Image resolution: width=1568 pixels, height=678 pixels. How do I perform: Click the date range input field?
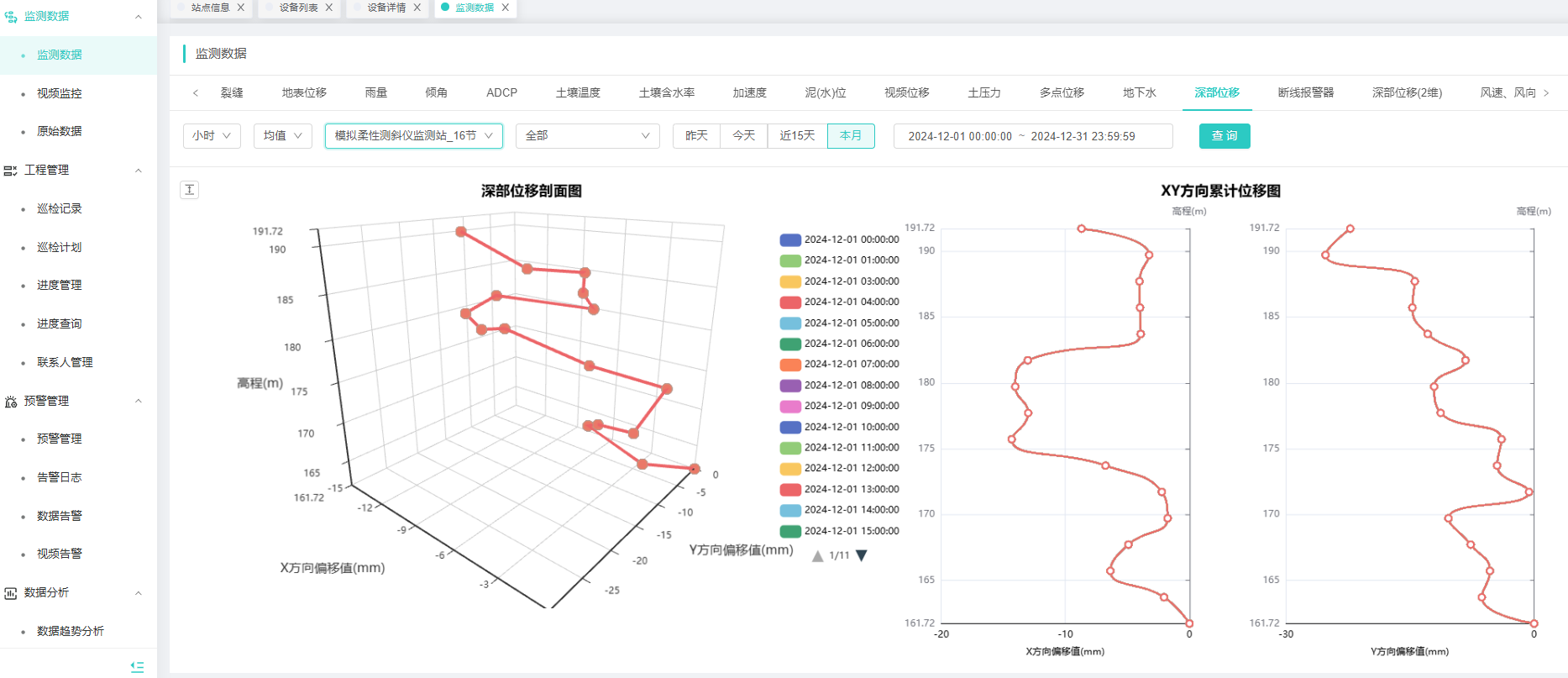[x=1032, y=136]
